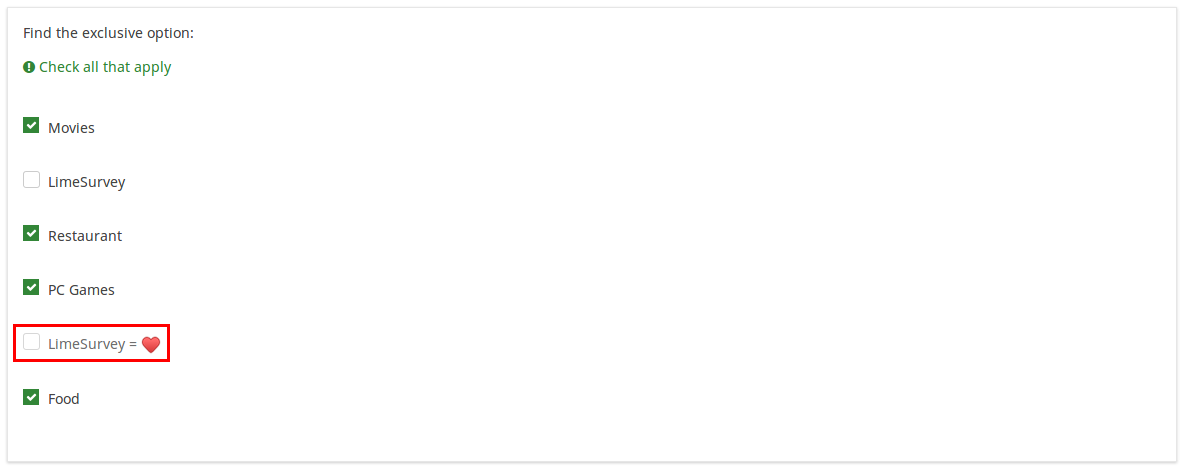Uncheck the Movies checkbox
1185x469 pixels.
31,126
